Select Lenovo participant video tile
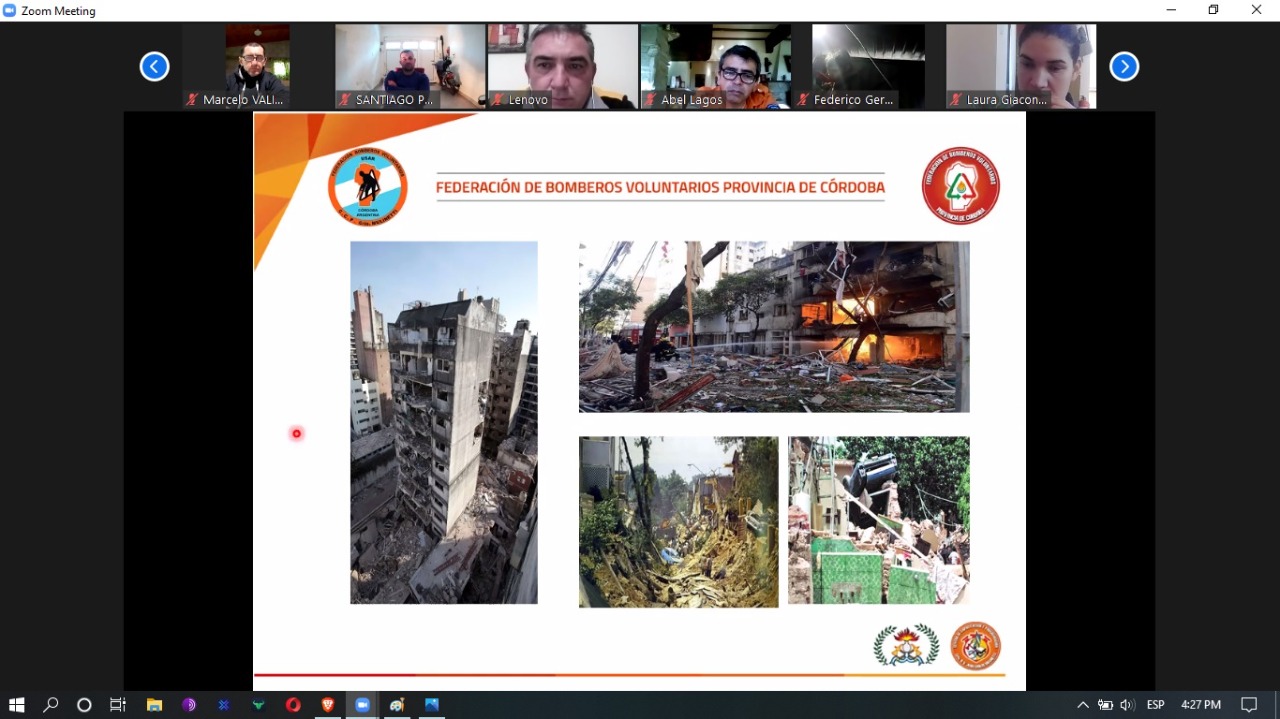 coord(563,66)
